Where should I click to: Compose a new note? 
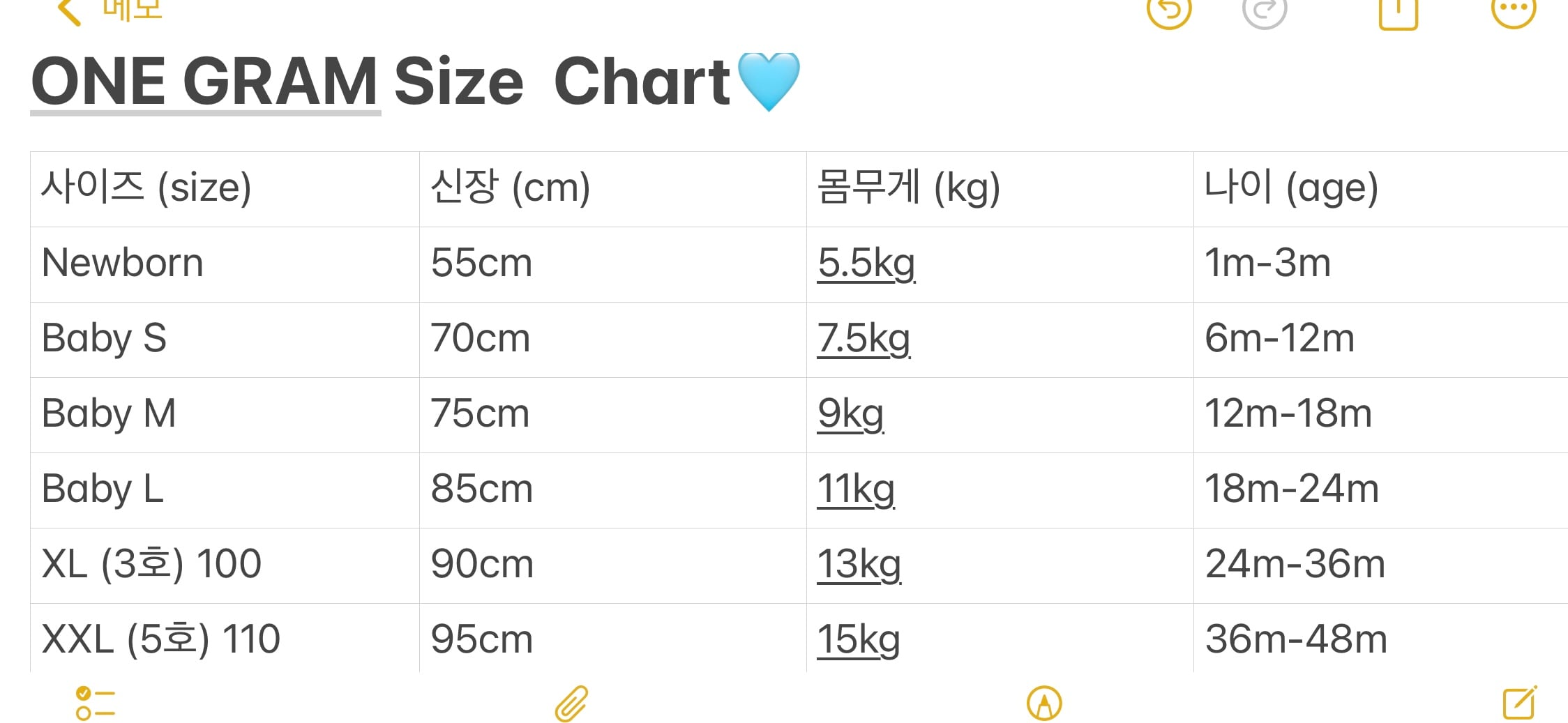coord(1519,703)
